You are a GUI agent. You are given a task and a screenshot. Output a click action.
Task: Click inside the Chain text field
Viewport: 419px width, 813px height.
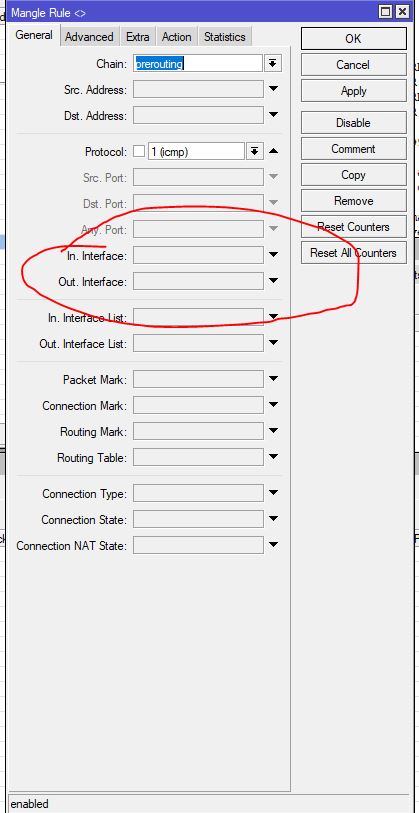tap(198, 64)
